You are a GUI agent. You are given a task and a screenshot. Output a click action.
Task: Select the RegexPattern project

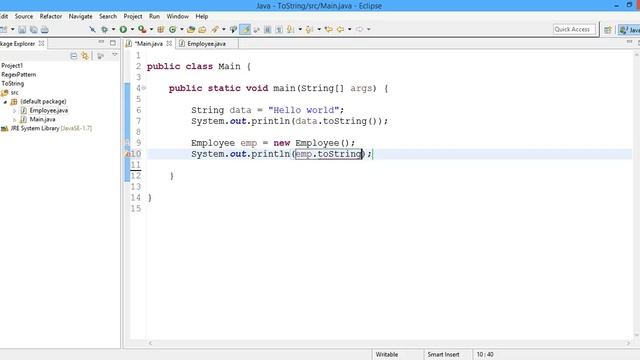point(19,75)
